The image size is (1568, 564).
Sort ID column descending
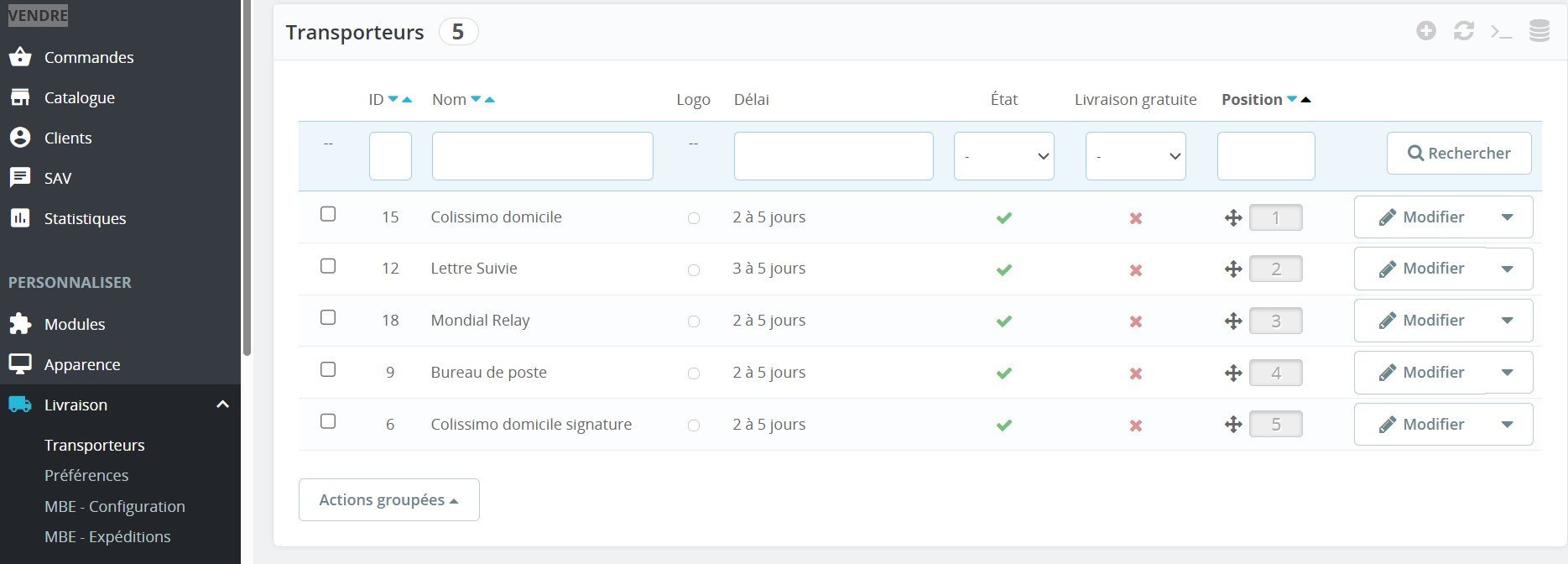pos(393,100)
